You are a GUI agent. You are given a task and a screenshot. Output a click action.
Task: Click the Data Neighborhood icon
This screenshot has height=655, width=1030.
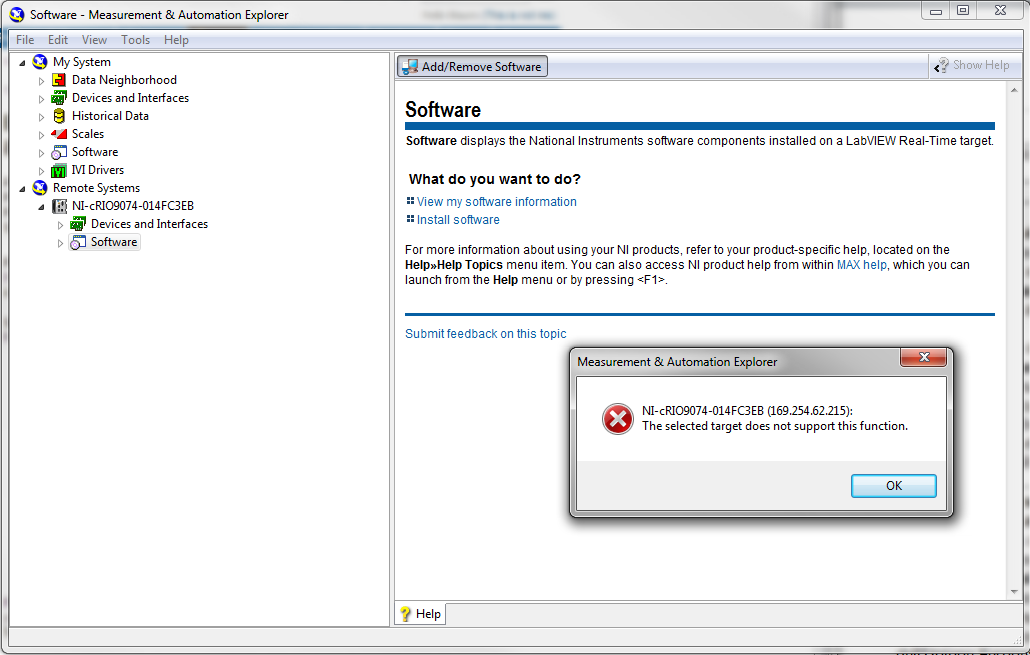pyautogui.click(x=59, y=80)
